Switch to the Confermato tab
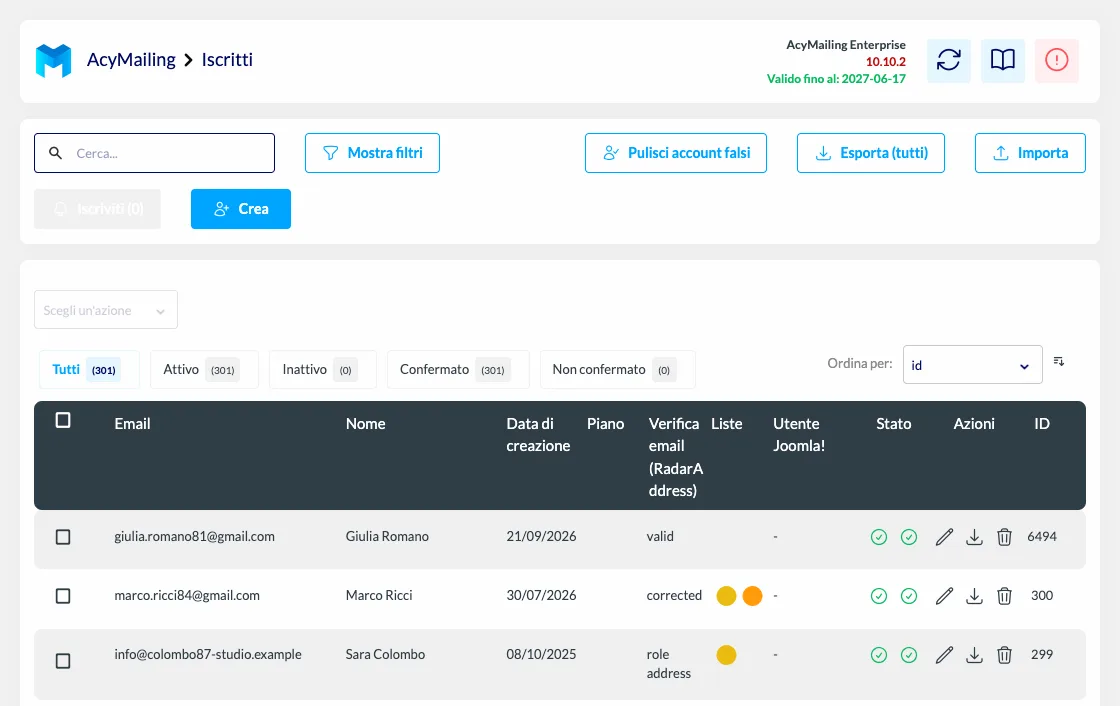Image resolution: width=1120 pixels, height=706 pixels. 458,369
